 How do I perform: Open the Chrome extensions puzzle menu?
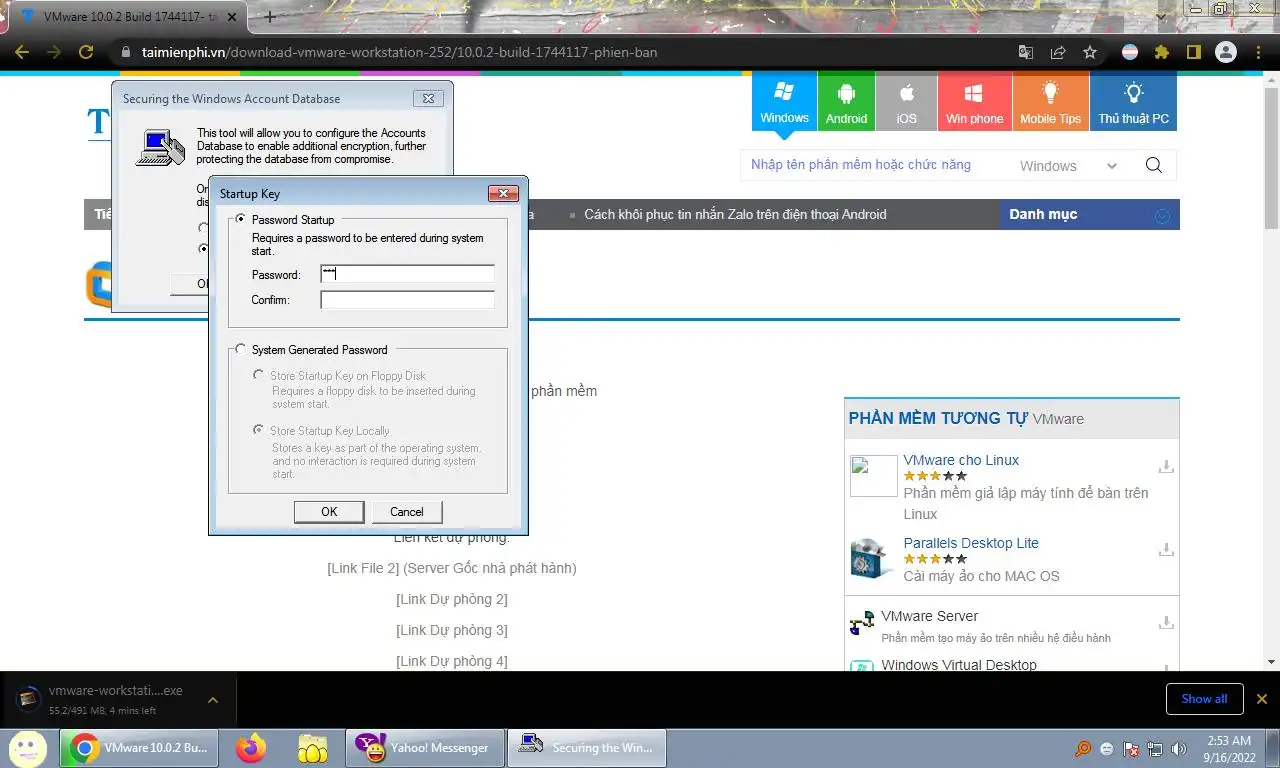point(1162,52)
